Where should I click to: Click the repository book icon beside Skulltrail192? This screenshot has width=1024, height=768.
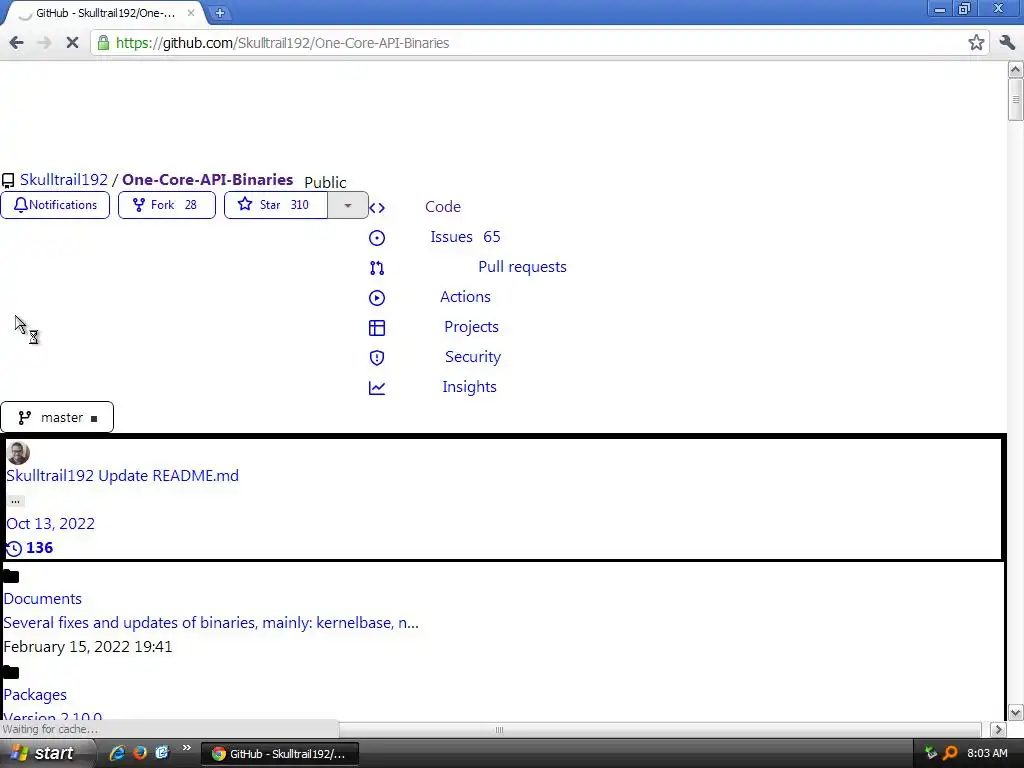coord(8,180)
